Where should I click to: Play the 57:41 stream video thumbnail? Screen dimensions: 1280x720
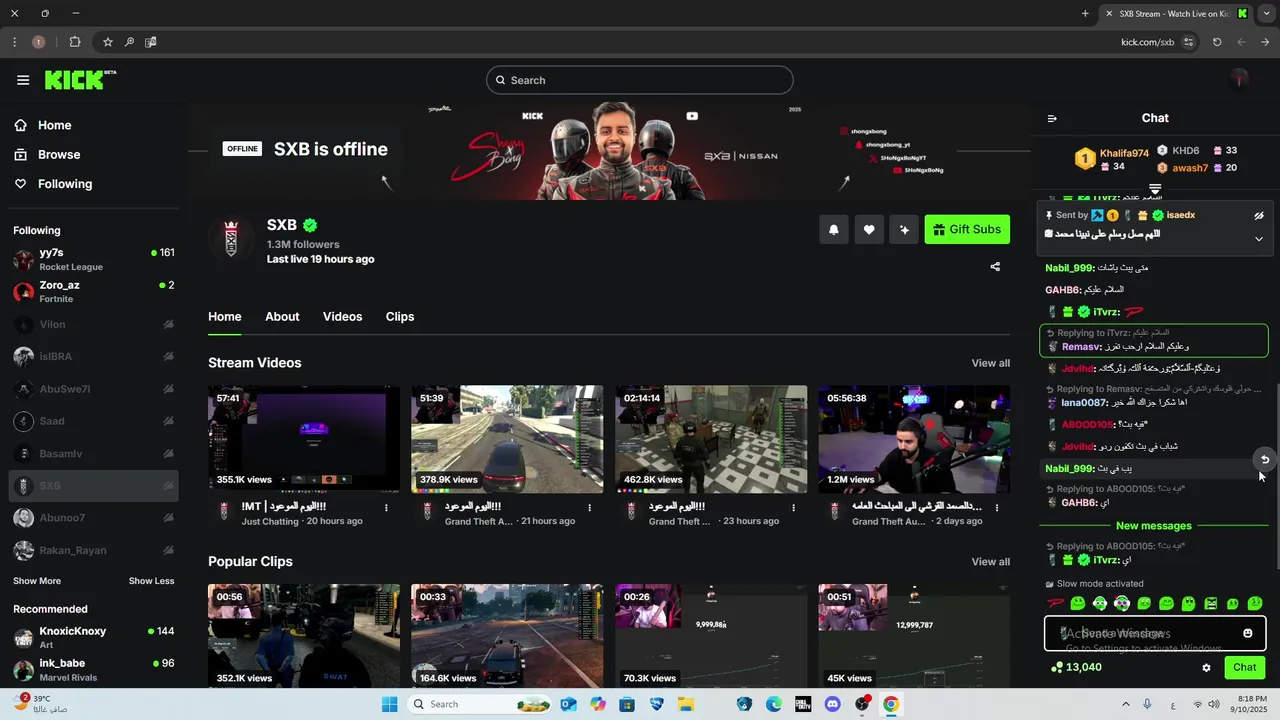304,439
